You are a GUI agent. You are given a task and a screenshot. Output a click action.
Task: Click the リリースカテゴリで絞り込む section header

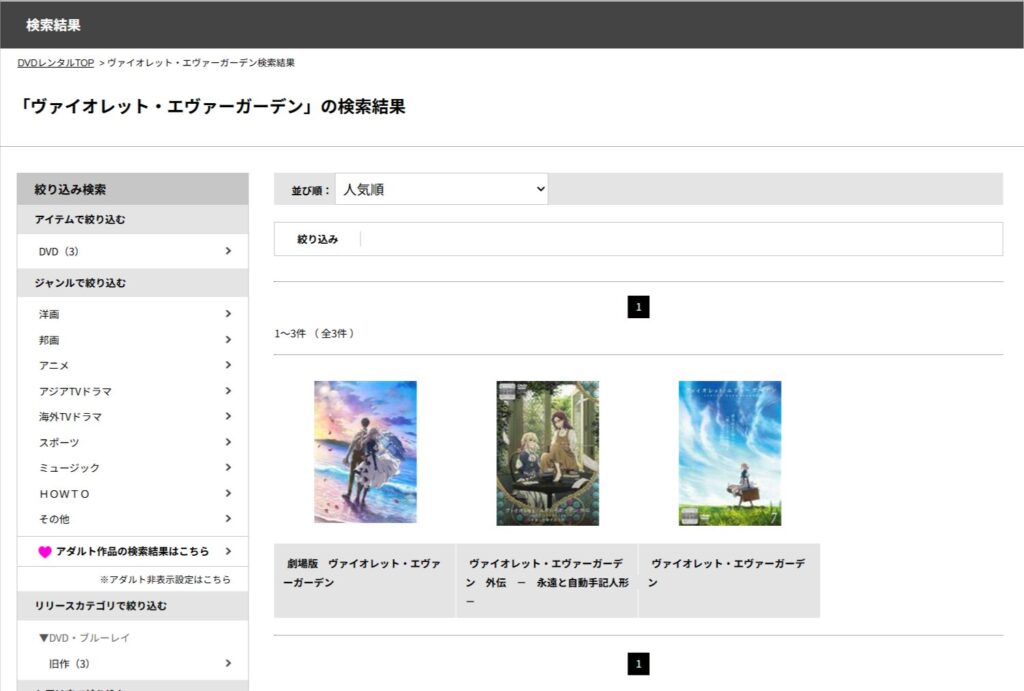(133, 605)
